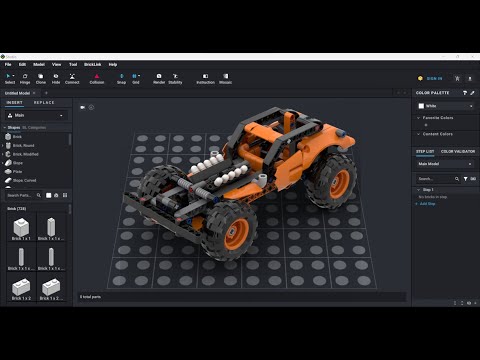Click SIGN IN link

(x=434, y=79)
